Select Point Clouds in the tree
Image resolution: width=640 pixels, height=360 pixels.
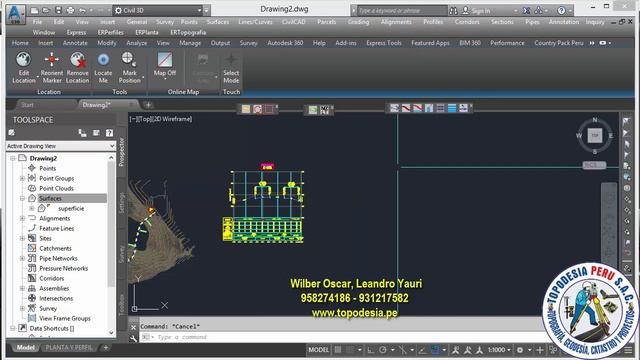pyautogui.click(x=56, y=188)
